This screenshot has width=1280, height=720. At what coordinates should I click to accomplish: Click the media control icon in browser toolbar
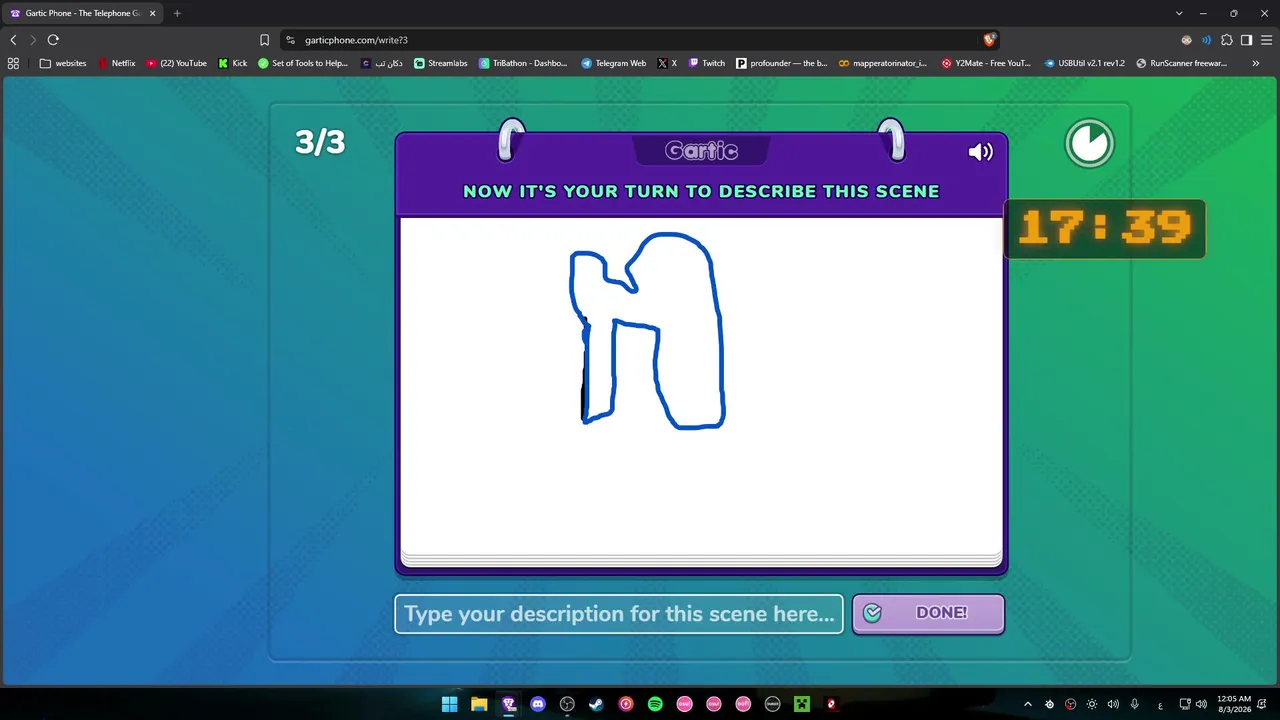coord(1206,40)
